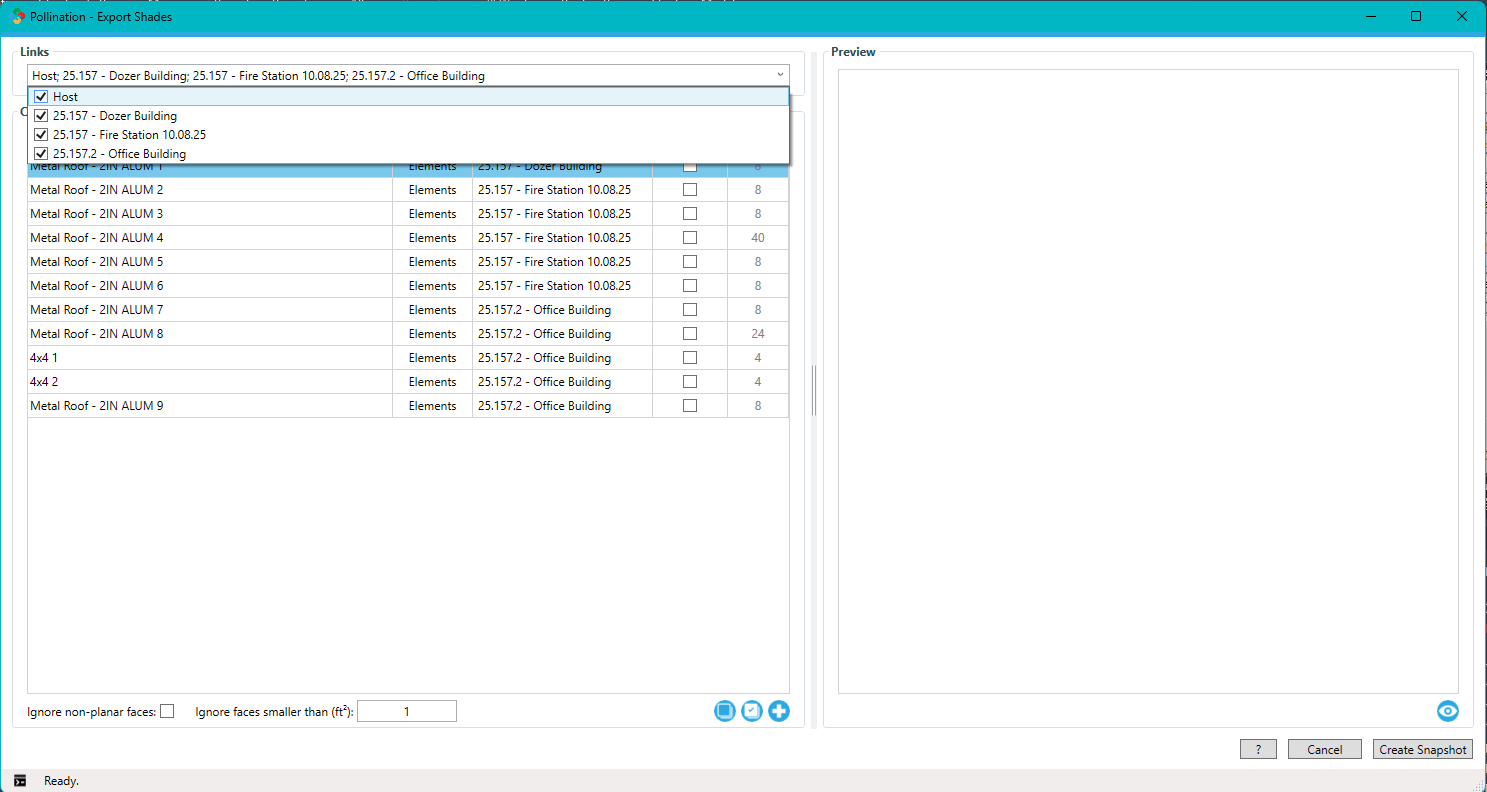
Task: Select the 4x4 2 element row
Action: pyautogui.click(x=210, y=382)
